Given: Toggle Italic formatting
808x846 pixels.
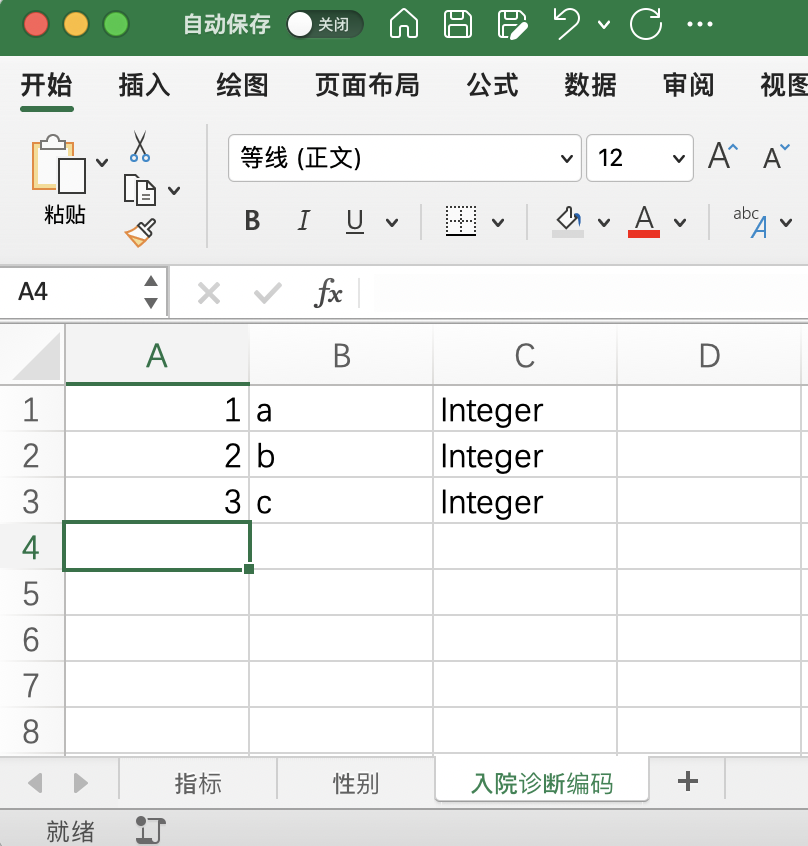Looking at the screenshot, I should pos(304,221).
